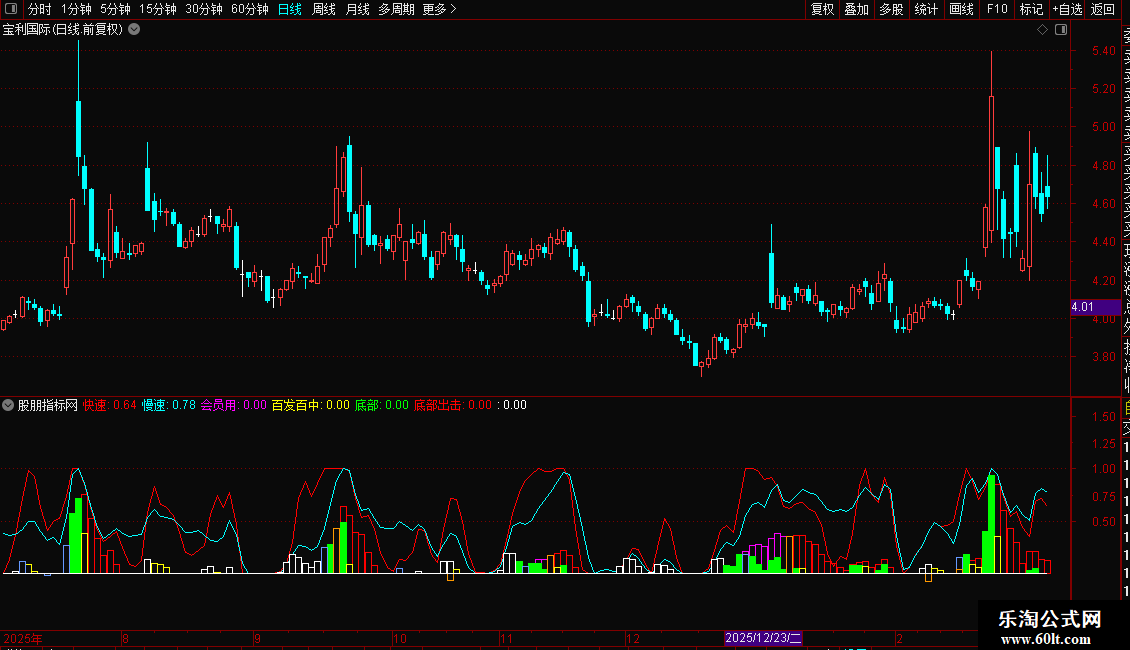
Task: Add stock via +自选 button
Action: (1067, 9)
